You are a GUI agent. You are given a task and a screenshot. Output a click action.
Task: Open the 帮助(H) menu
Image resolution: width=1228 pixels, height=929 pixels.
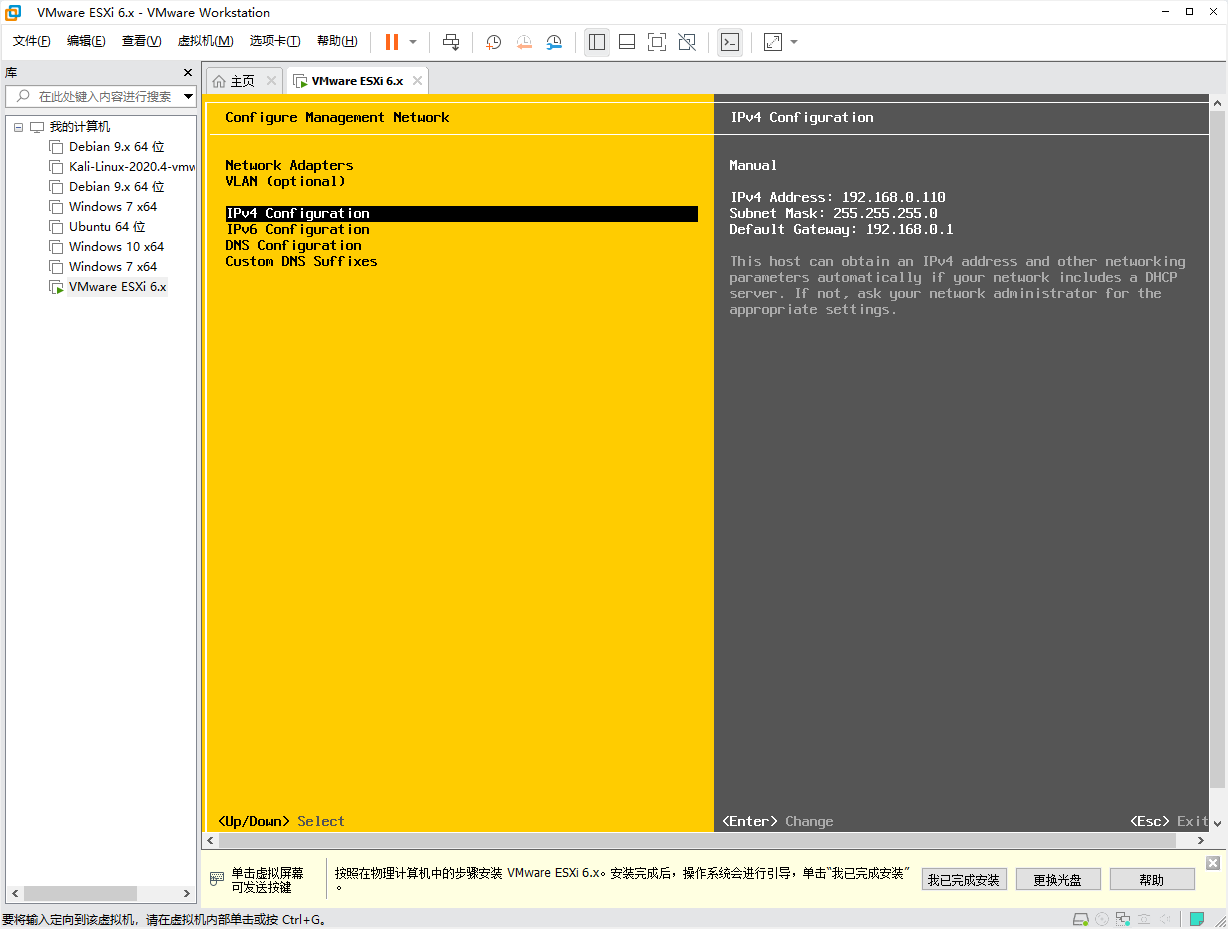point(337,41)
